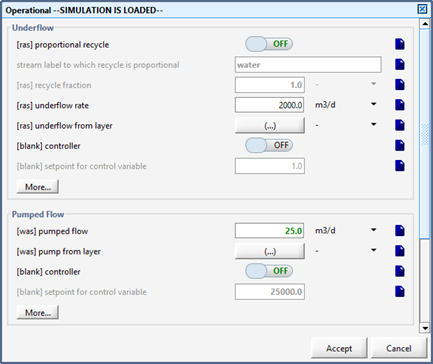Toggle [ras] proportional recycle switch
Screen dimensions: 433x364
coord(269,44)
